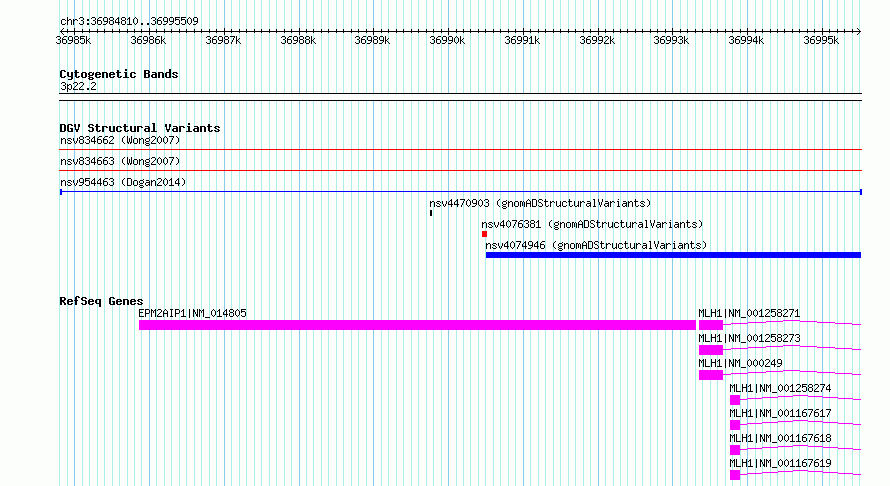Select the 3p22.2 band label
The image size is (890, 486).
(78, 86)
